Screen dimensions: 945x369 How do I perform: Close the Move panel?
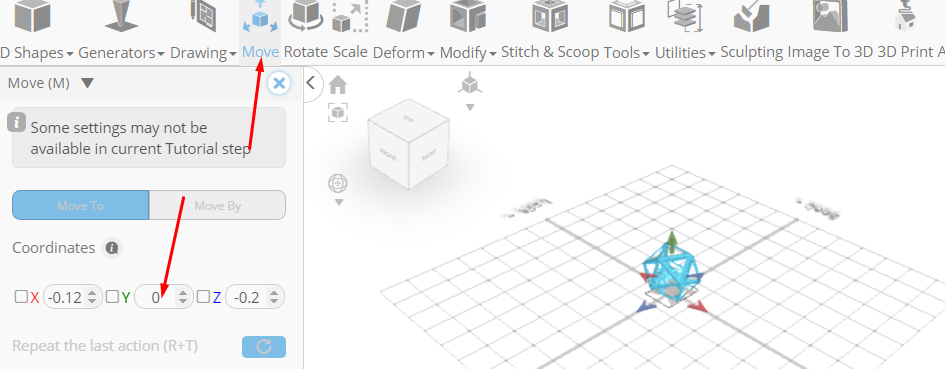point(279,83)
